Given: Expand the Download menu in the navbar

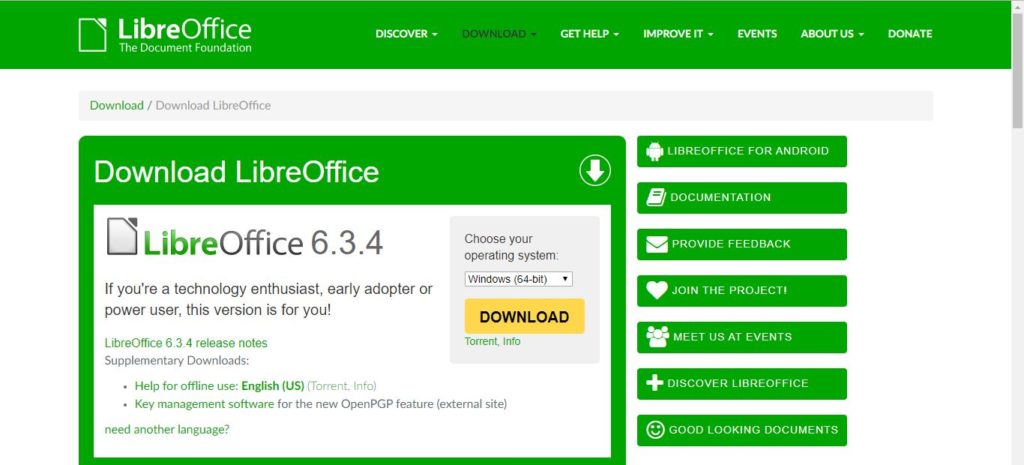Looking at the screenshot, I should tap(499, 34).
